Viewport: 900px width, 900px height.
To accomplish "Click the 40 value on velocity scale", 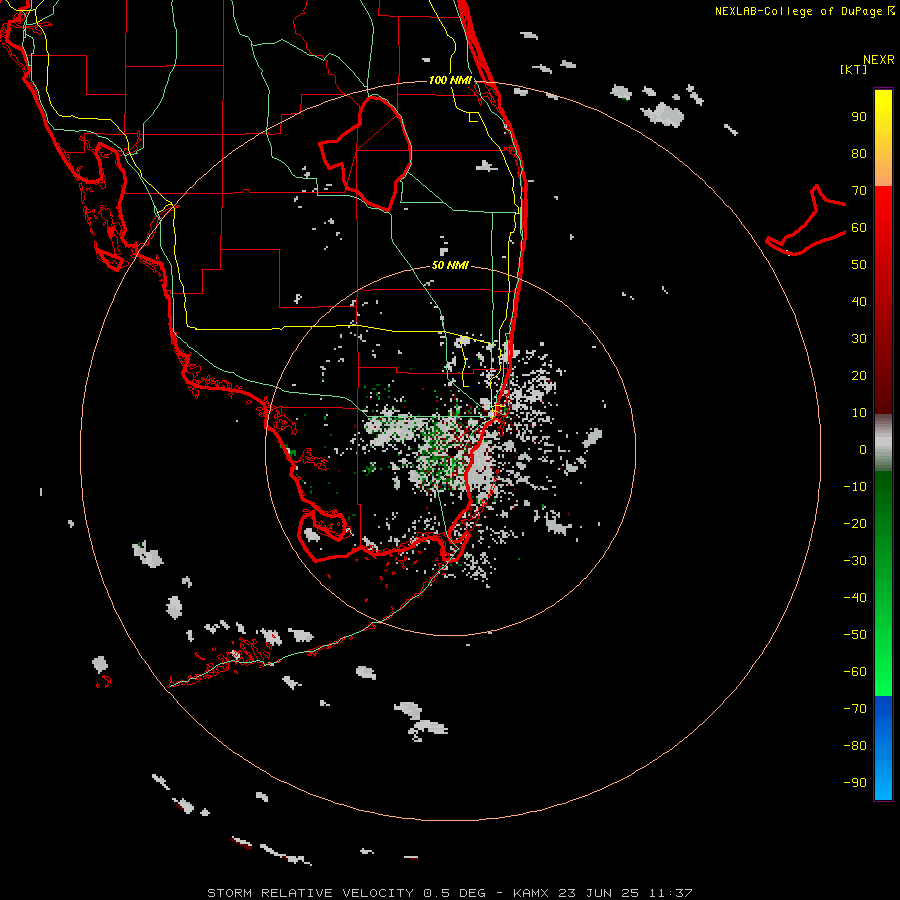I will pyautogui.click(x=859, y=301).
